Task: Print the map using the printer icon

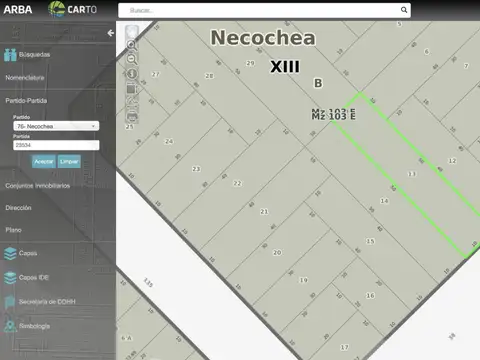Action: click(x=132, y=117)
